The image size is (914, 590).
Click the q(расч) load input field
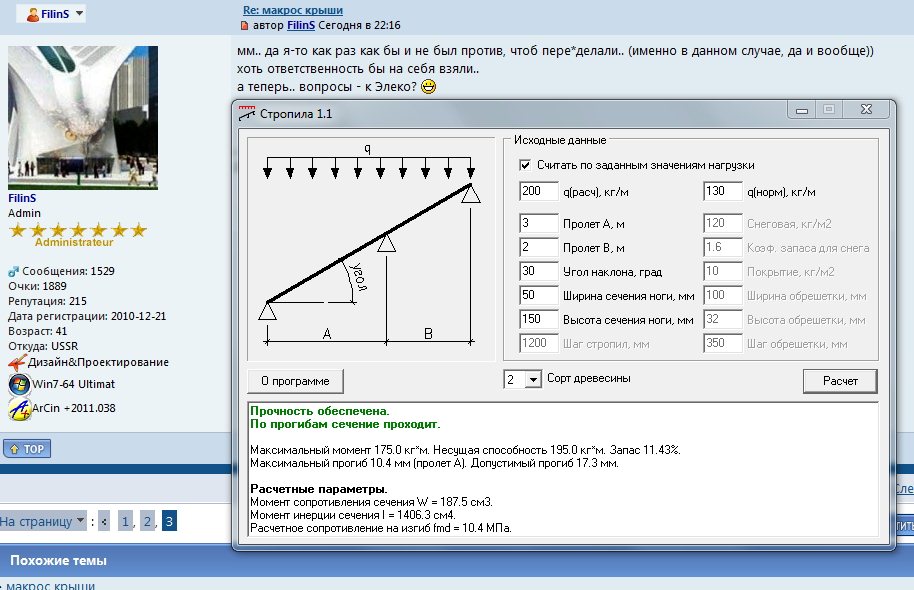(539, 191)
